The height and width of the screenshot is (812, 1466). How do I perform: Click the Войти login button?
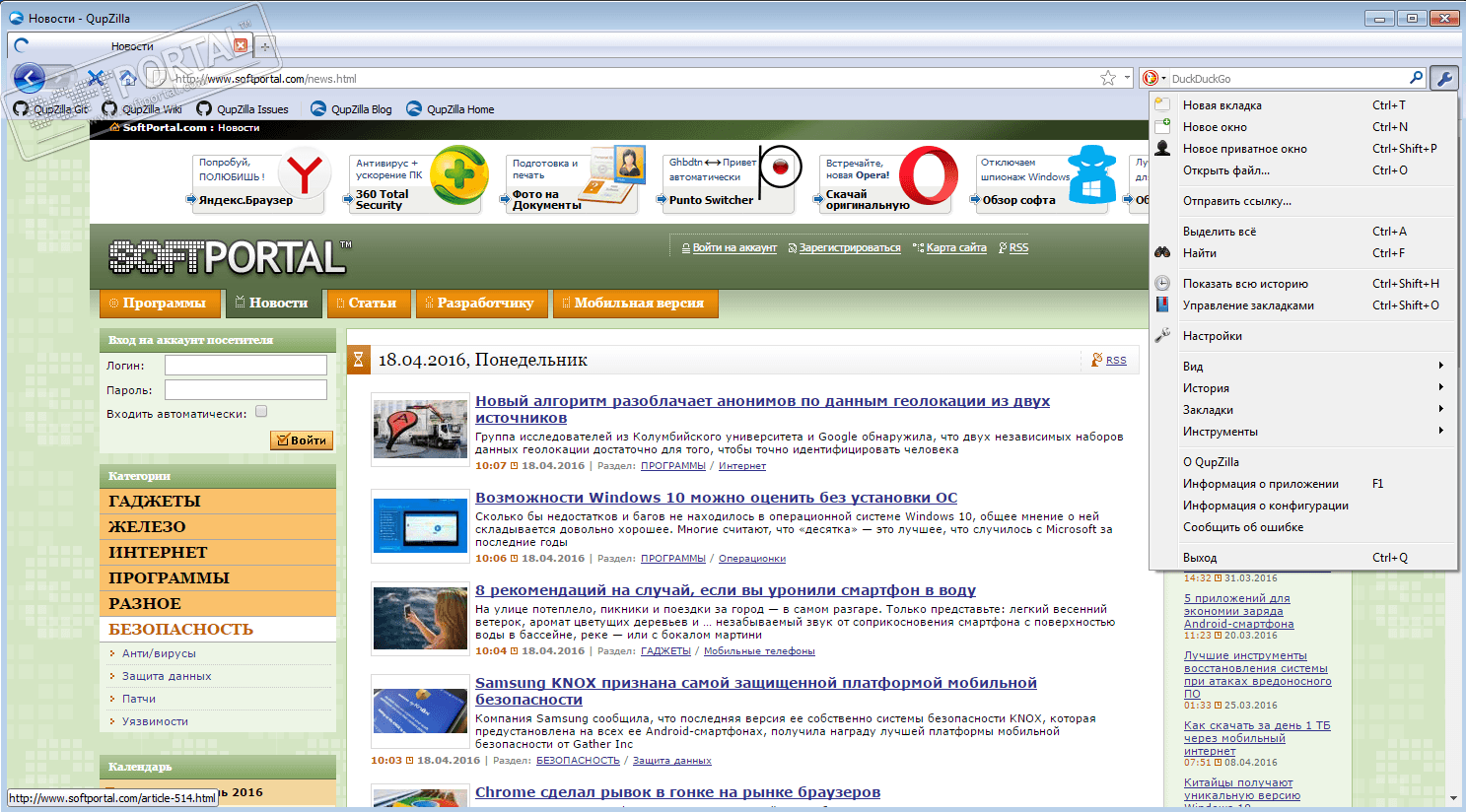[302, 440]
